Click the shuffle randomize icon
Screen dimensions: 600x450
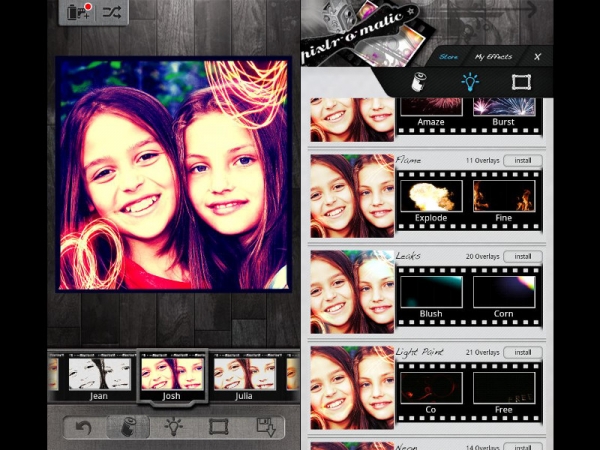[111, 13]
